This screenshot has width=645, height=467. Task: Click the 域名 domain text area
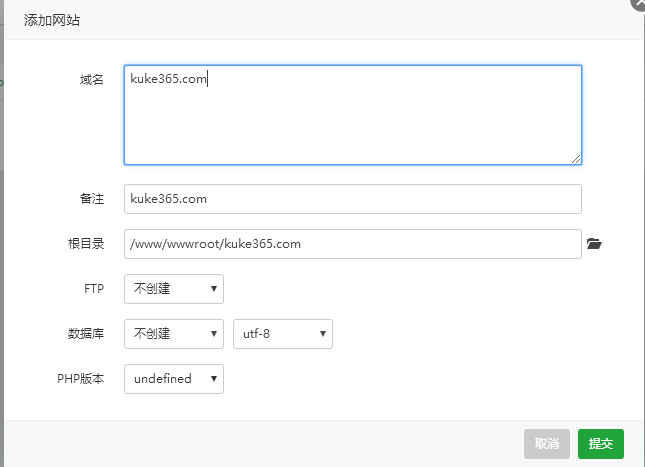click(352, 114)
